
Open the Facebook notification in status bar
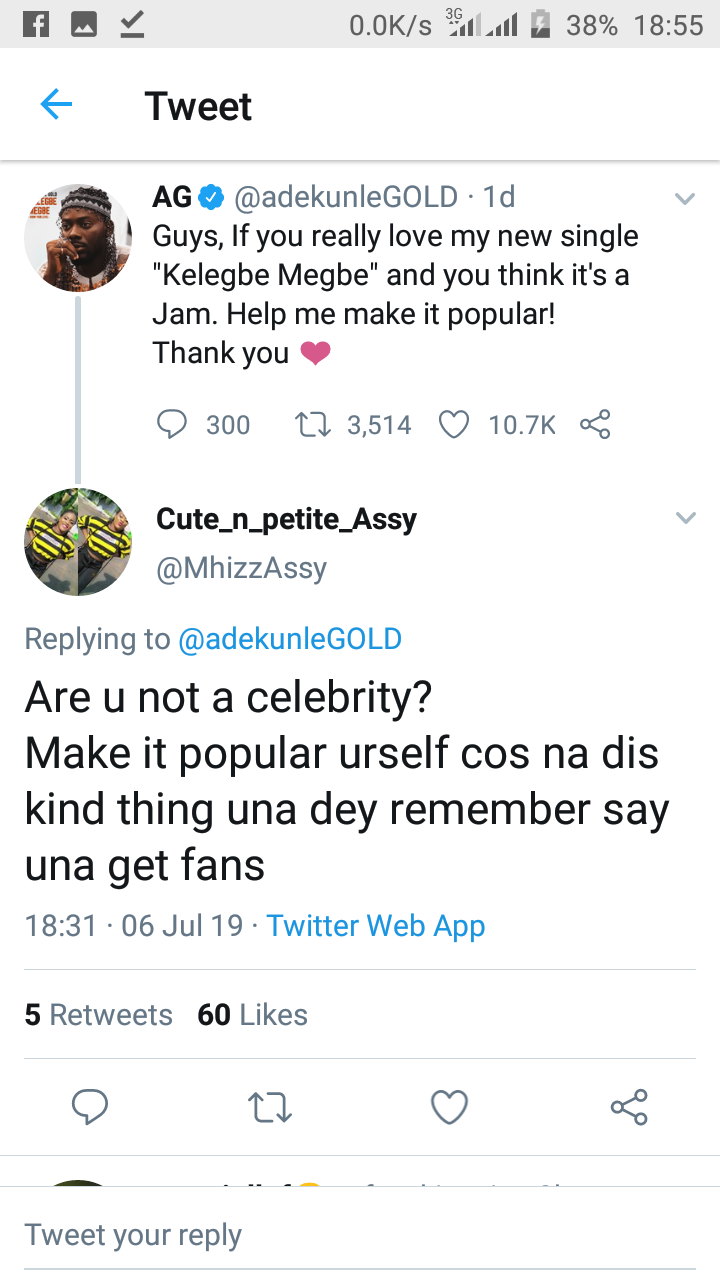pos(36,25)
